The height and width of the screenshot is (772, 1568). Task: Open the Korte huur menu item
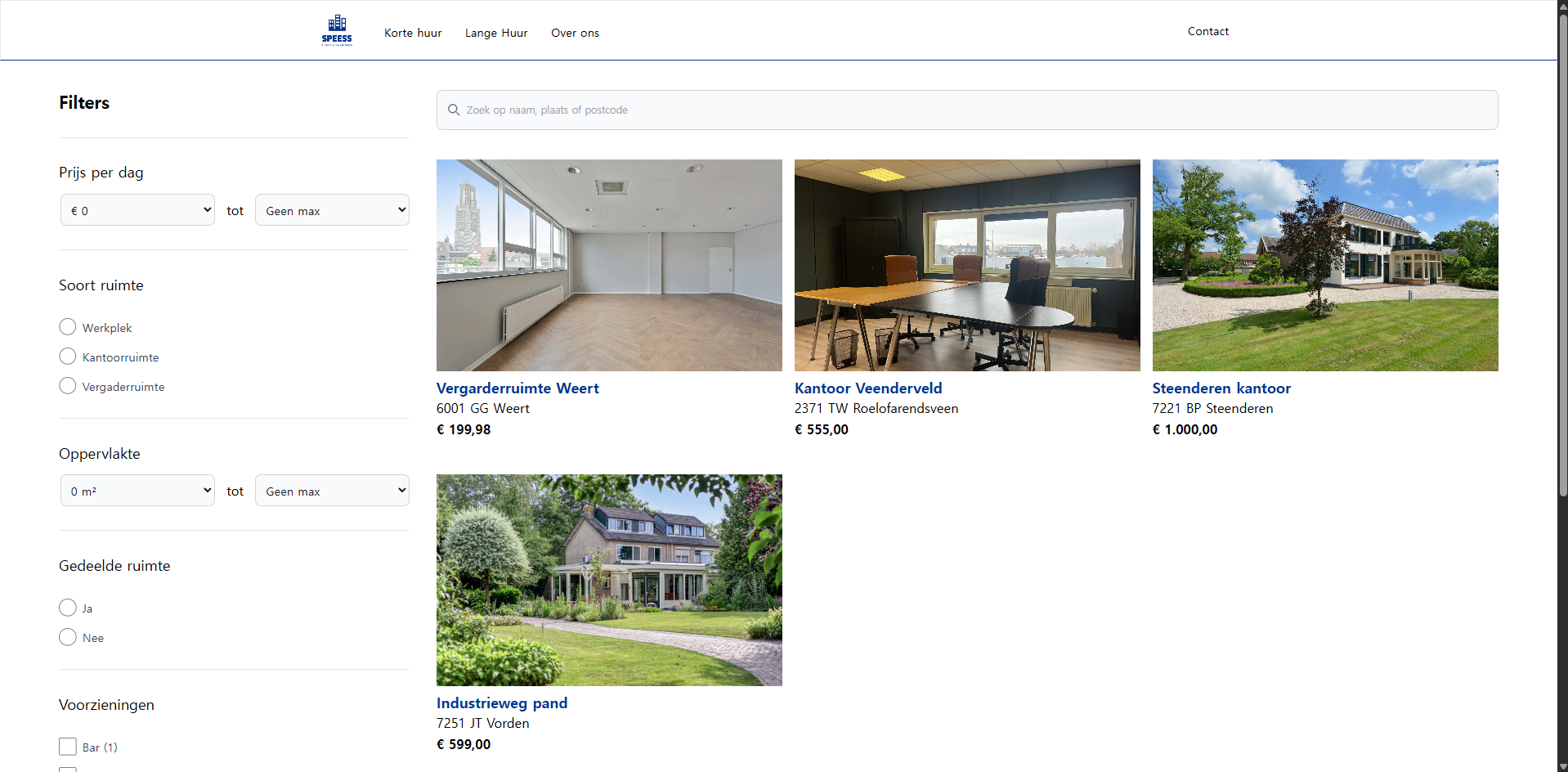(x=413, y=33)
